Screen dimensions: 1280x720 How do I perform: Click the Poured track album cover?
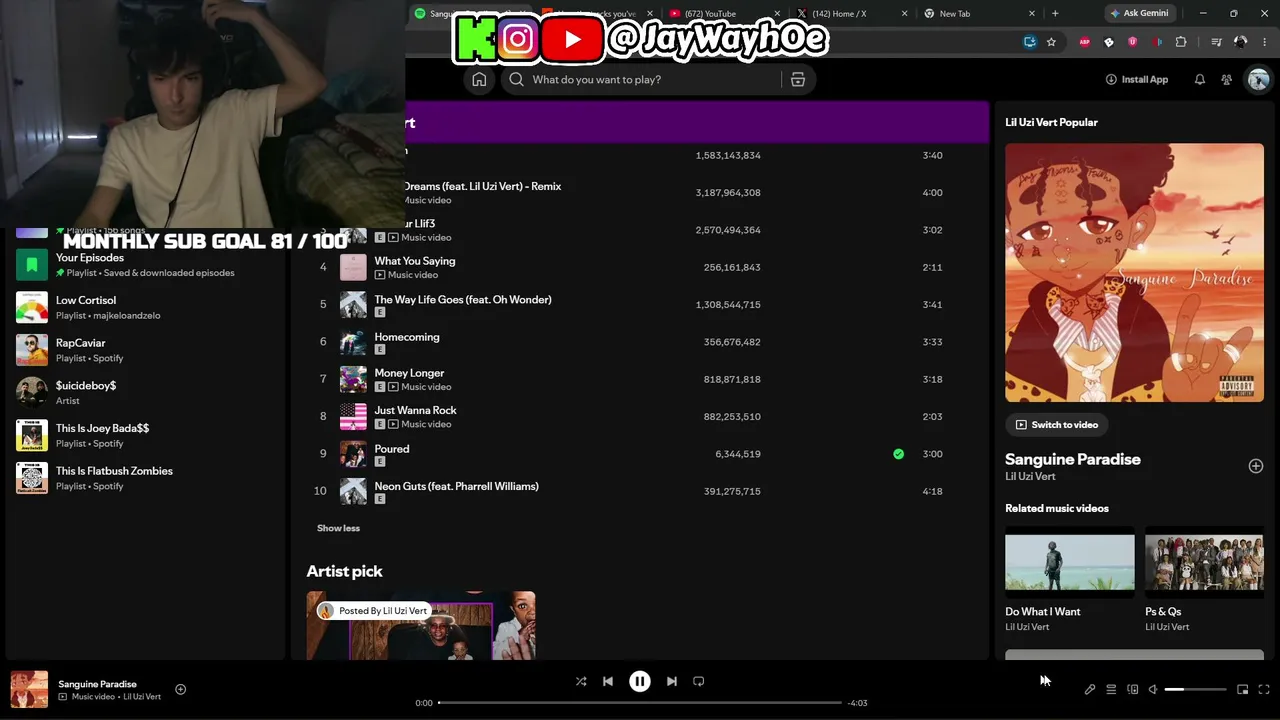pyautogui.click(x=353, y=454)
